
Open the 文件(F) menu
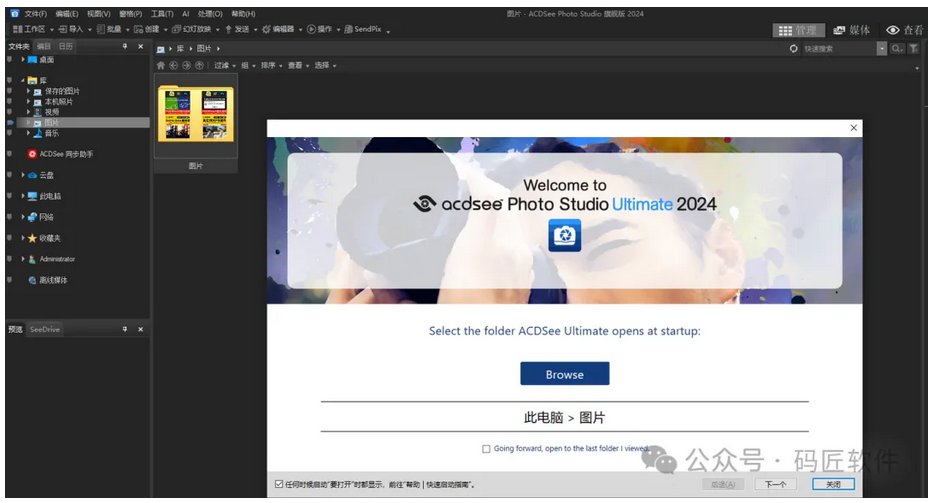(x=36, y=14)
